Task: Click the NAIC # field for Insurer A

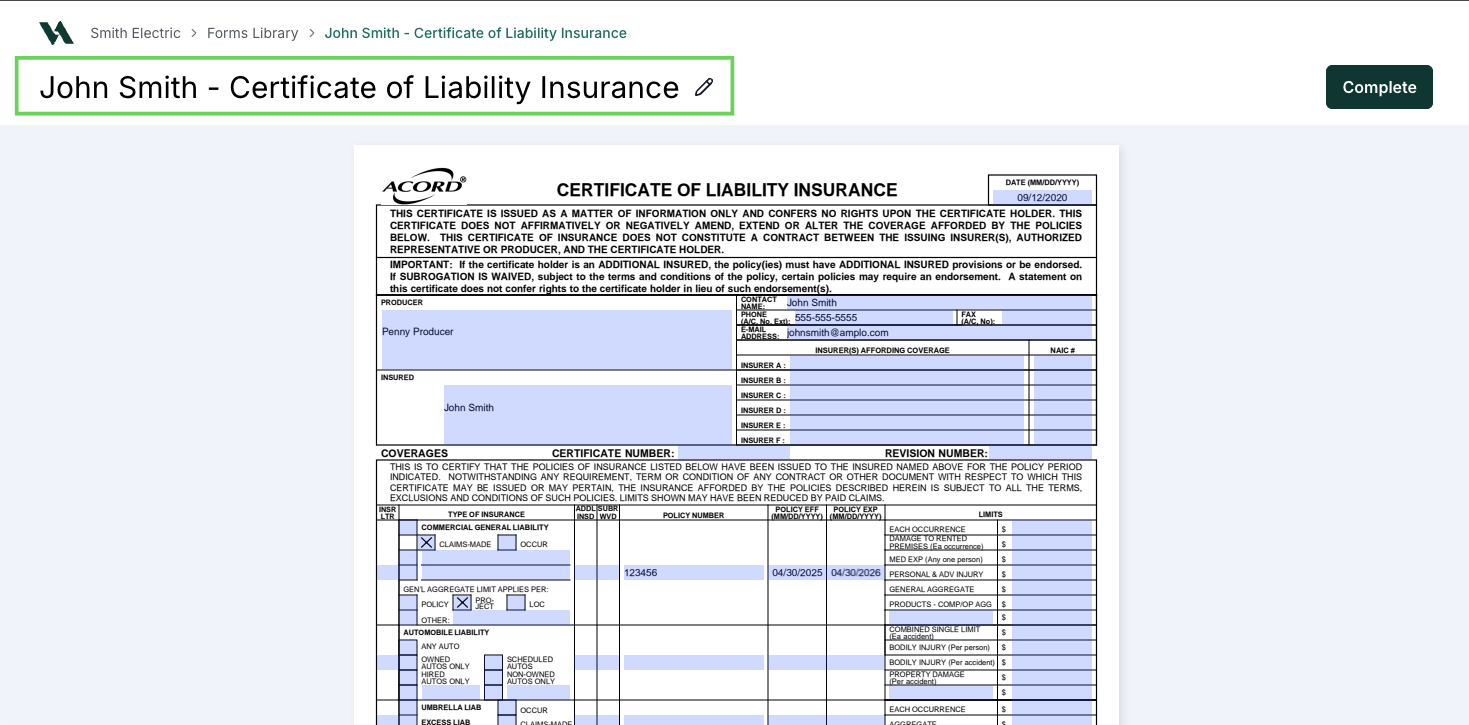Action: 1064,365
